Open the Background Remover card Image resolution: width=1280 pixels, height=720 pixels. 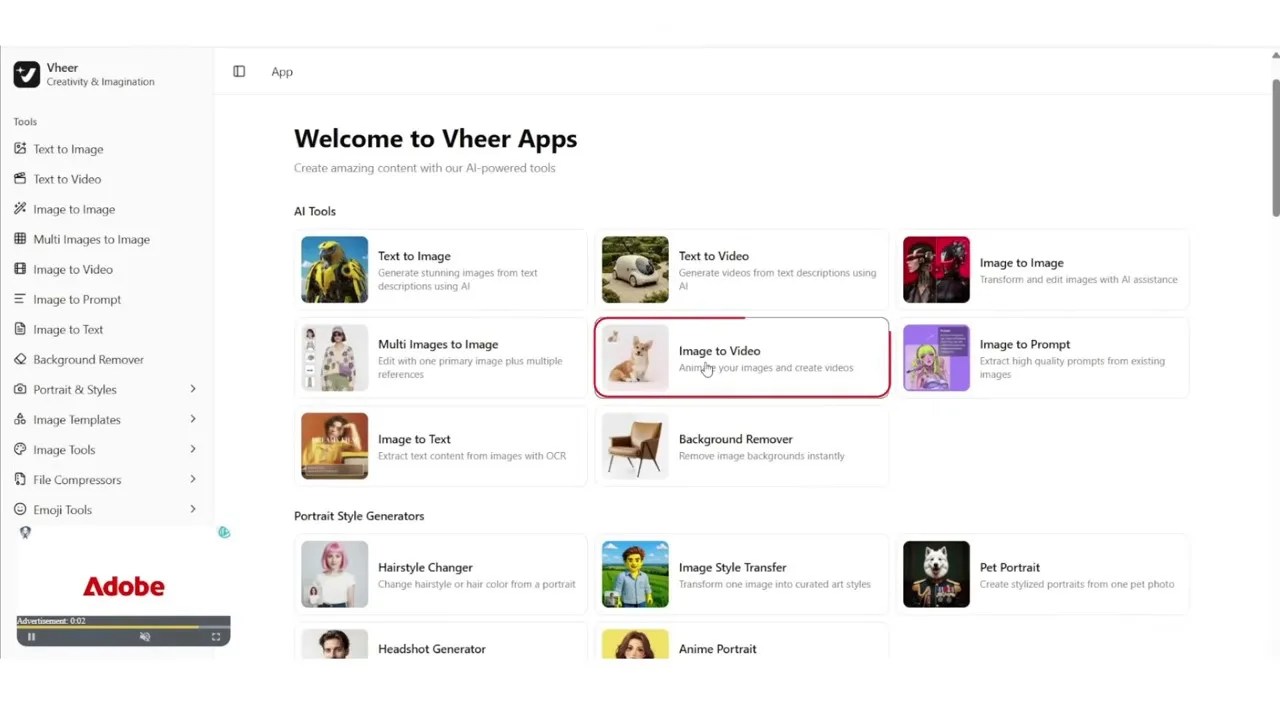[742, 446]
